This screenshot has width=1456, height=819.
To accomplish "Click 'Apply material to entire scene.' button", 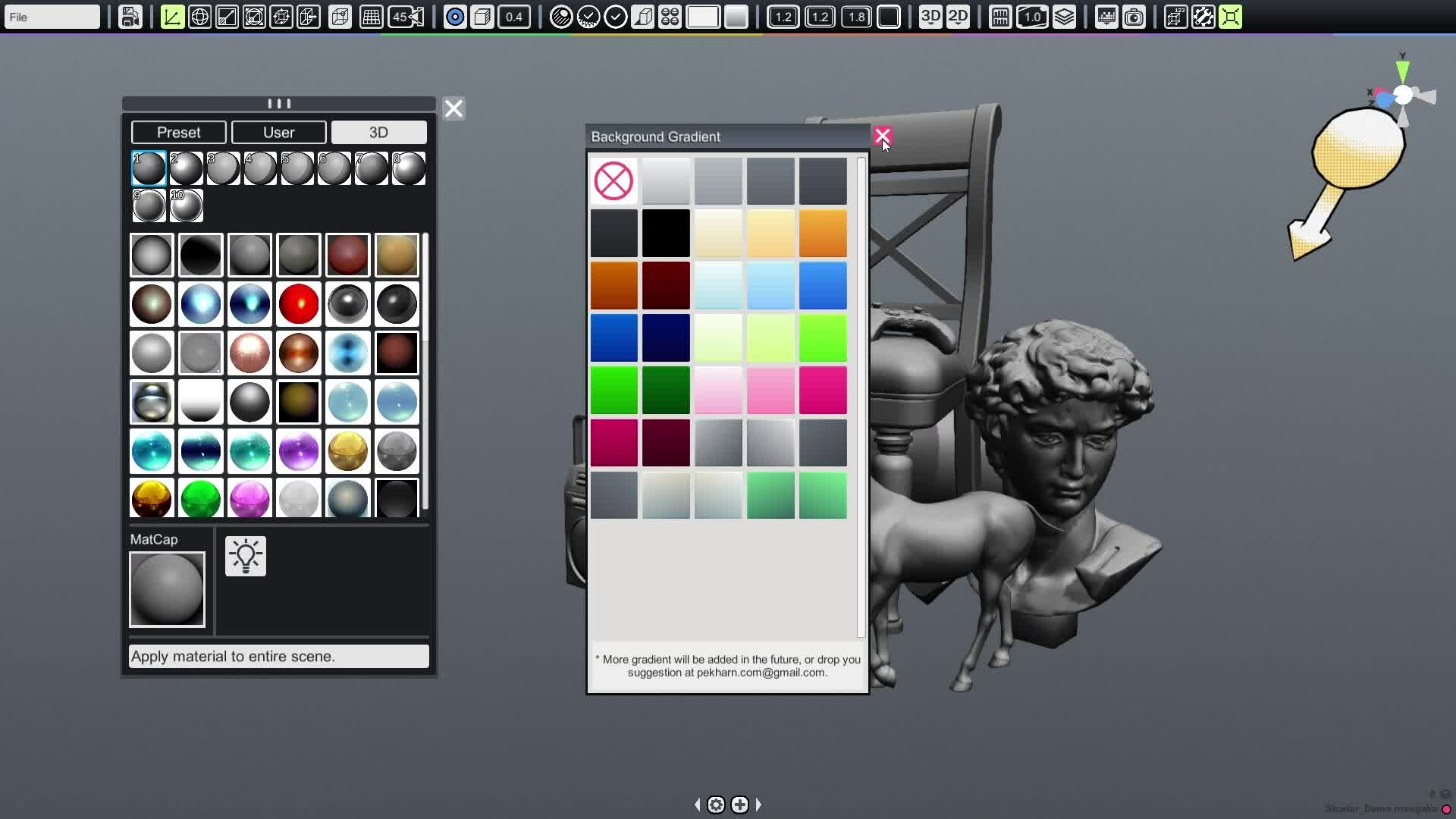I will point(278,656).
